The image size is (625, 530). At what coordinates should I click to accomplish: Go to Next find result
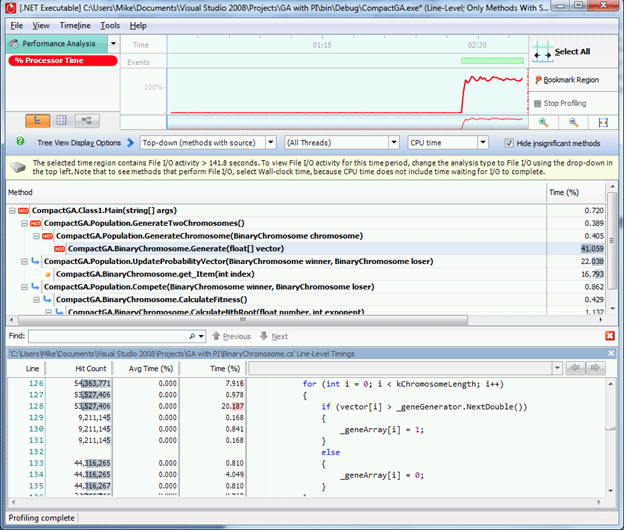pos(274,336)
